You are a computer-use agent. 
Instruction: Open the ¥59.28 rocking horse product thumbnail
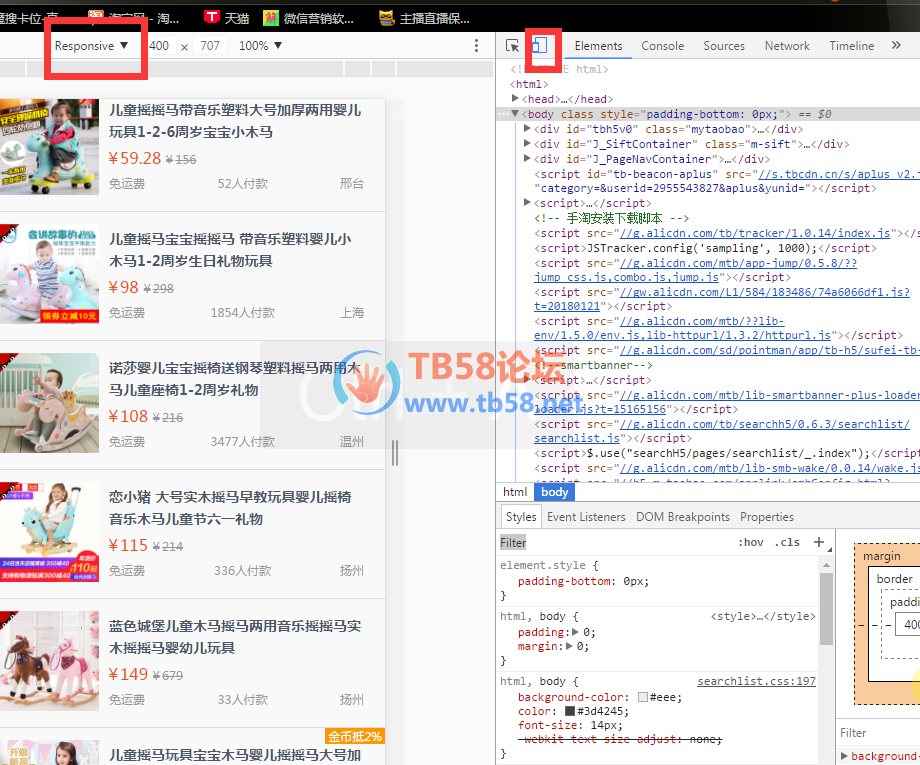tap(49, 147)
